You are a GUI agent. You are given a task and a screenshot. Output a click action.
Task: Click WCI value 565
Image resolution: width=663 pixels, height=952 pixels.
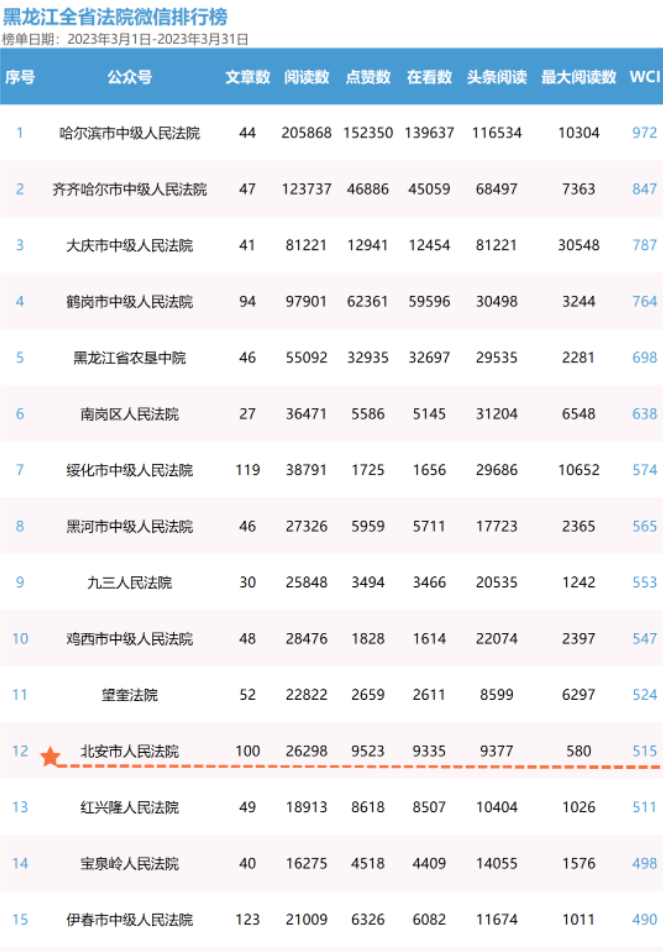[644, 526]
